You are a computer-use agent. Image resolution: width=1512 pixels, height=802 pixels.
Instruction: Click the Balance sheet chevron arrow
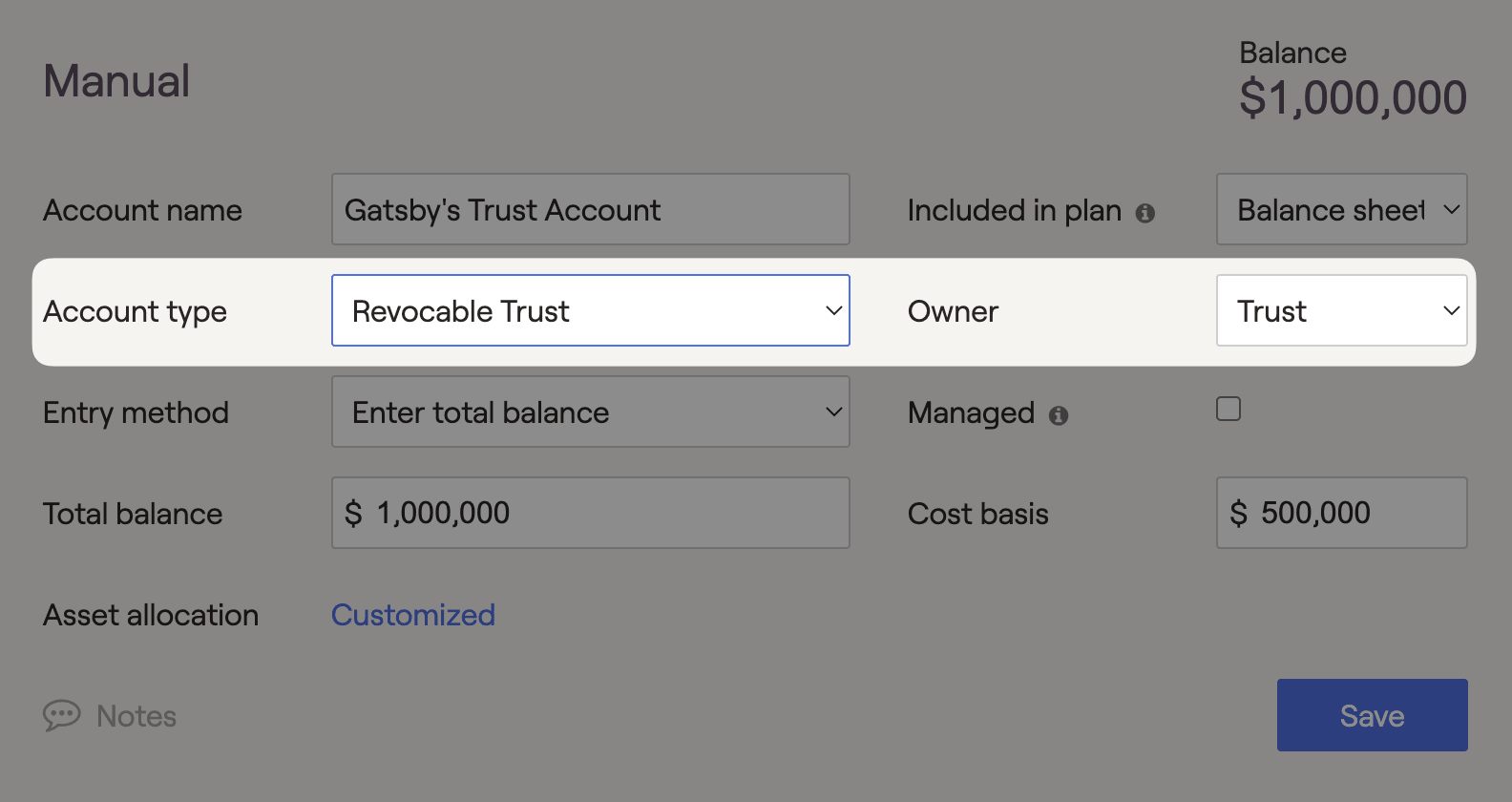pyautogui.click(x=1451, y=209)
